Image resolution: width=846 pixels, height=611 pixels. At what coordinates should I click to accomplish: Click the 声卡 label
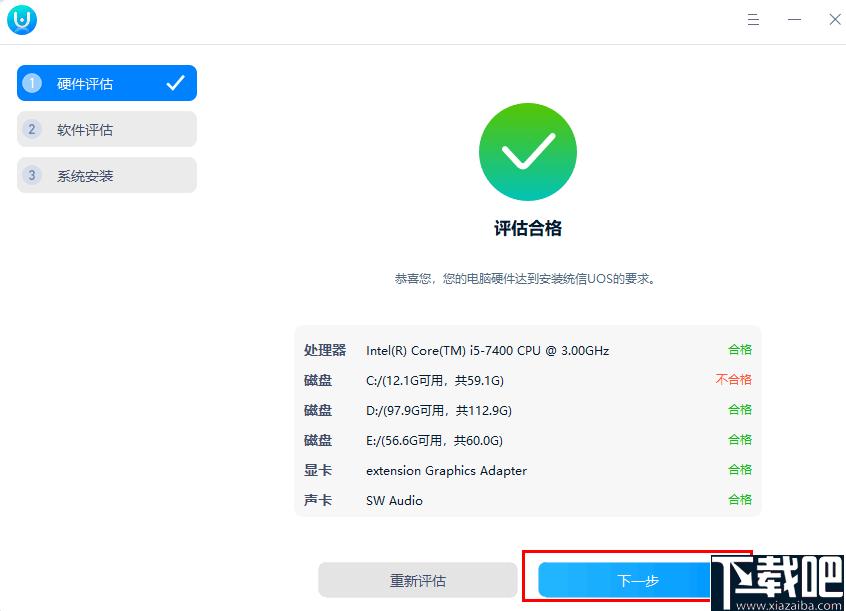coord(318,500)
